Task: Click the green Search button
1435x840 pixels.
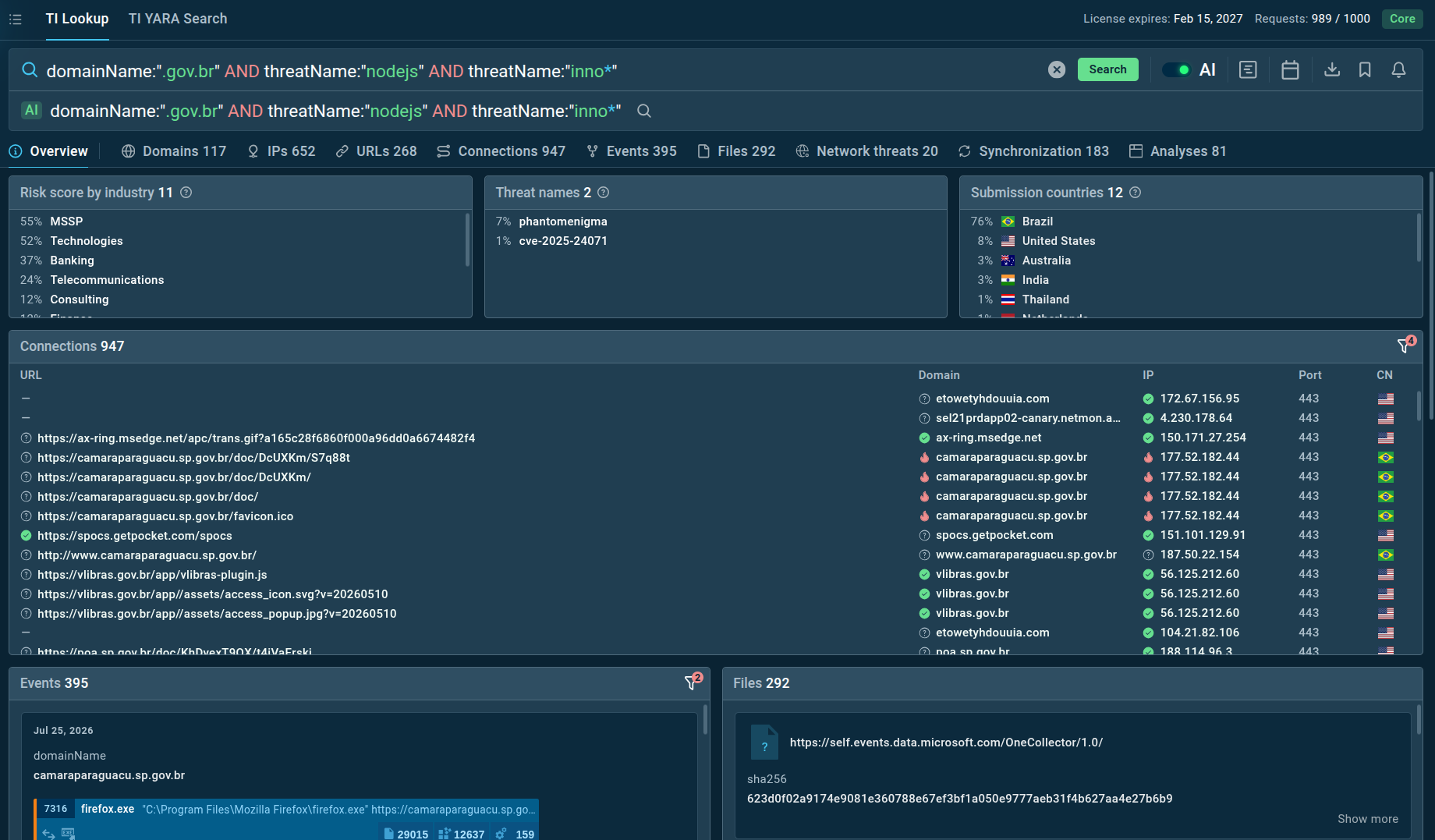Action: coord(1107,69)
